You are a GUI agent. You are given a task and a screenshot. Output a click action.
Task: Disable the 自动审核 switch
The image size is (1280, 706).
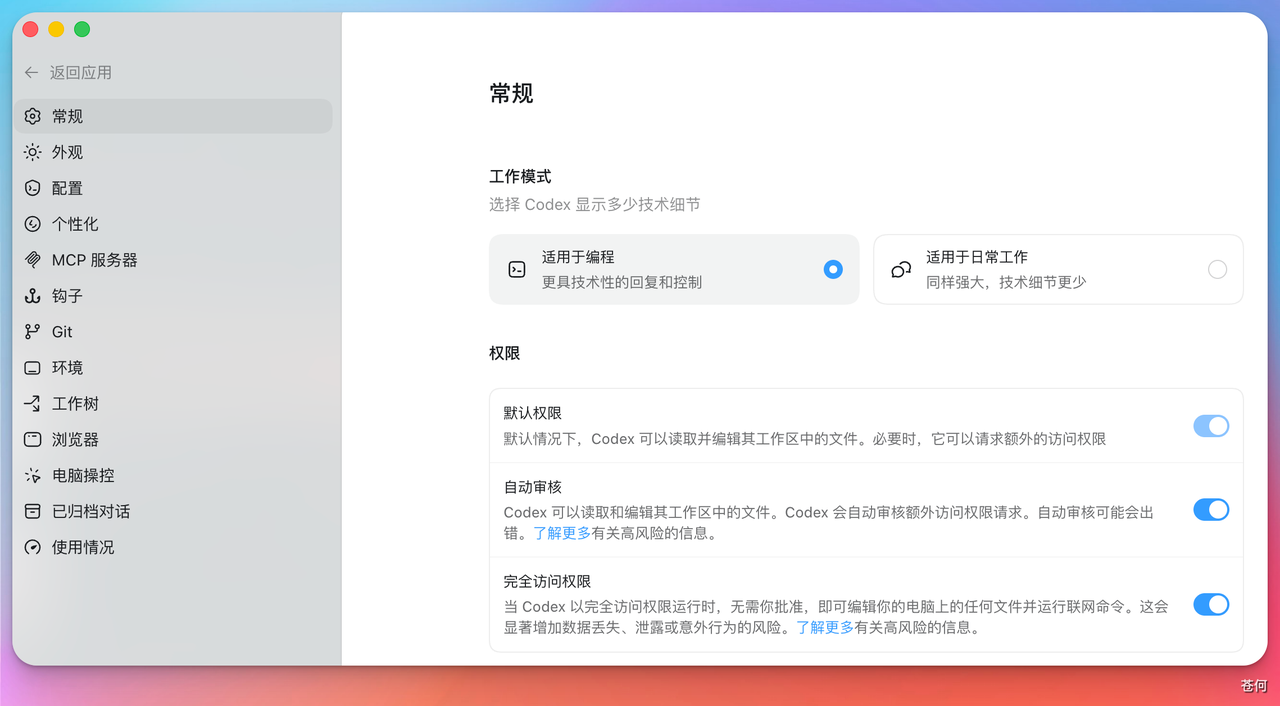1211,510
